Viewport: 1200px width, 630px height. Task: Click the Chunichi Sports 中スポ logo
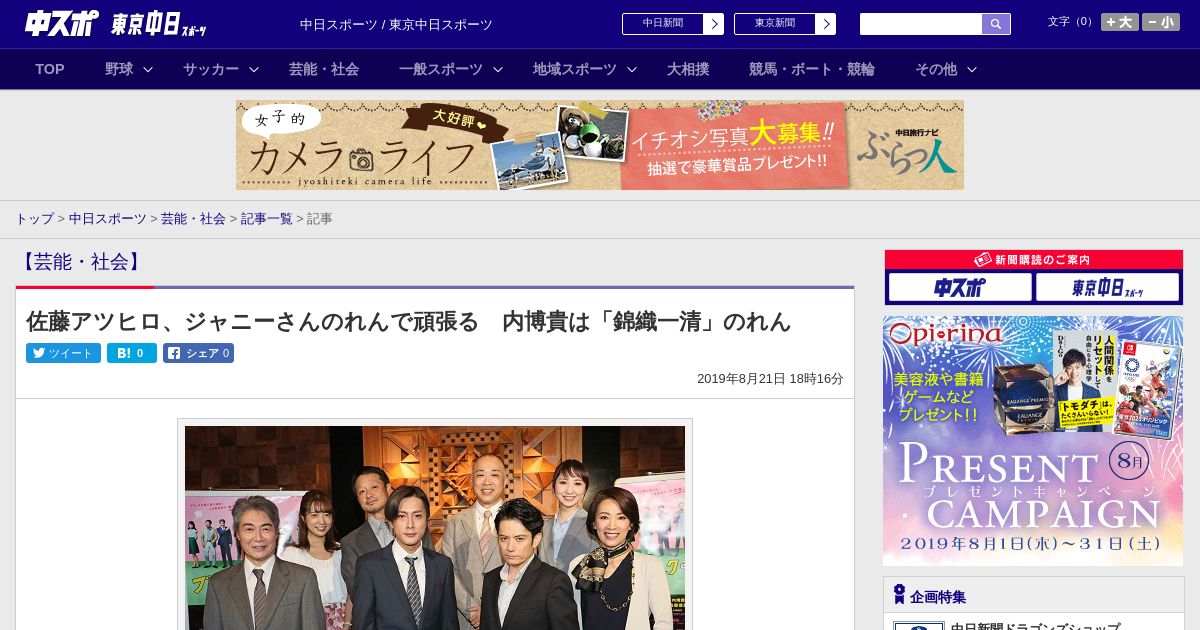coord(61,23)
